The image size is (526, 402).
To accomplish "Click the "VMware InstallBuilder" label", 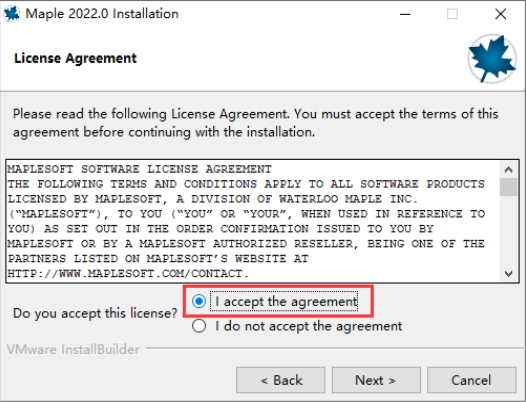I will (73, 349).
